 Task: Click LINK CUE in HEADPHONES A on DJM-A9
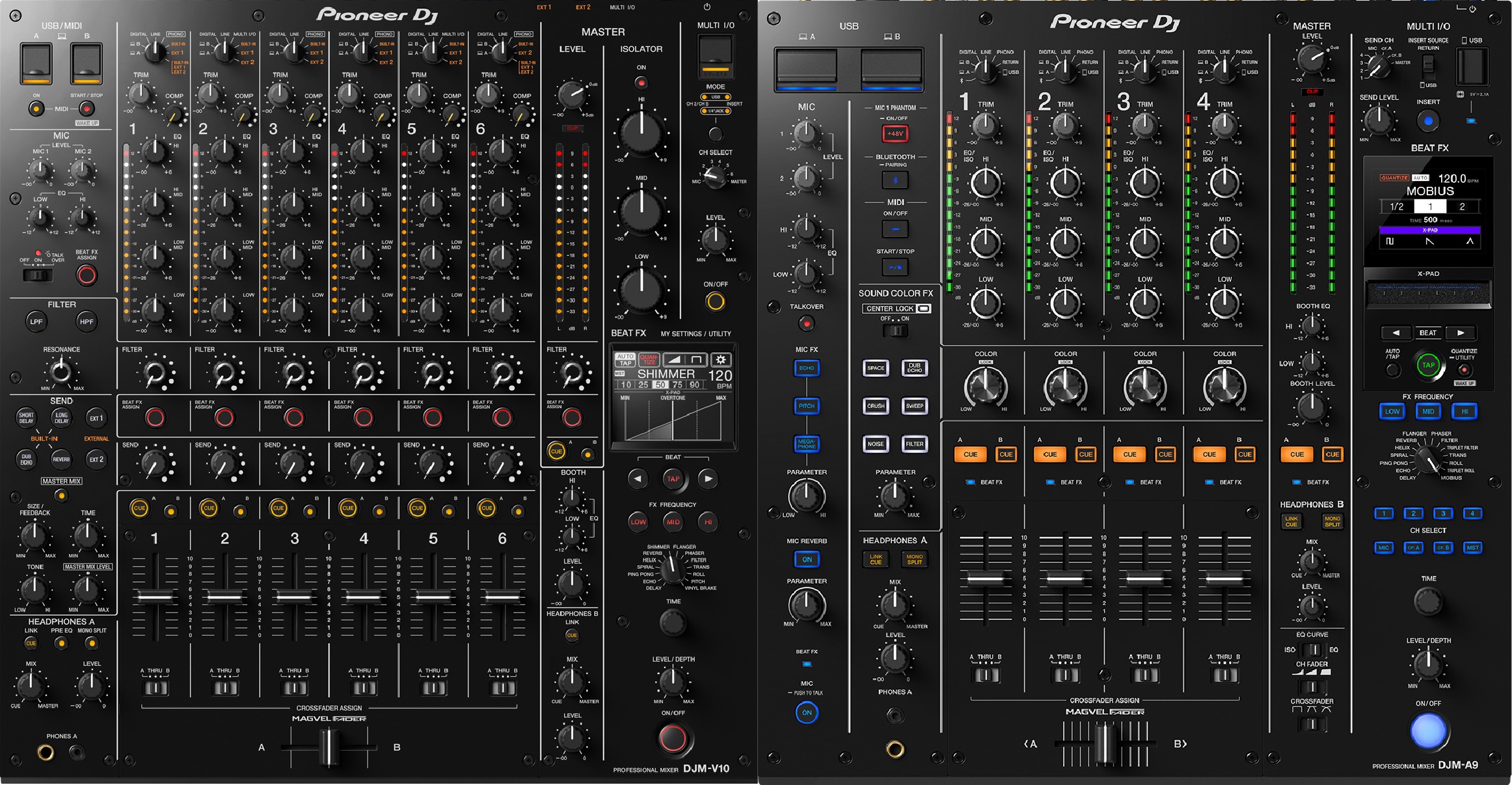tap(876, 559)
